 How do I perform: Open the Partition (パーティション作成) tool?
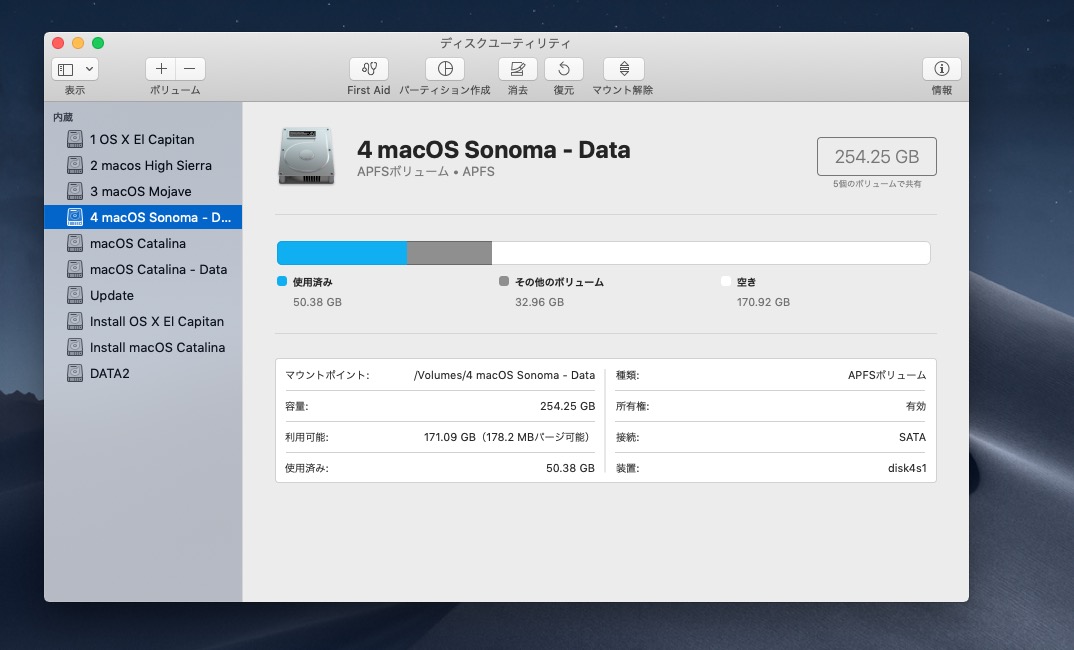tap(445, 69)
